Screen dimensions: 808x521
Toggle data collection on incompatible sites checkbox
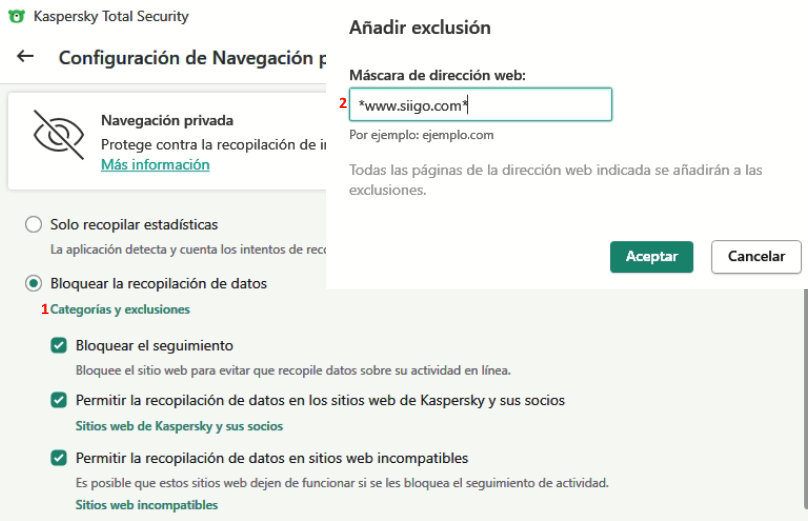point(59,459)
